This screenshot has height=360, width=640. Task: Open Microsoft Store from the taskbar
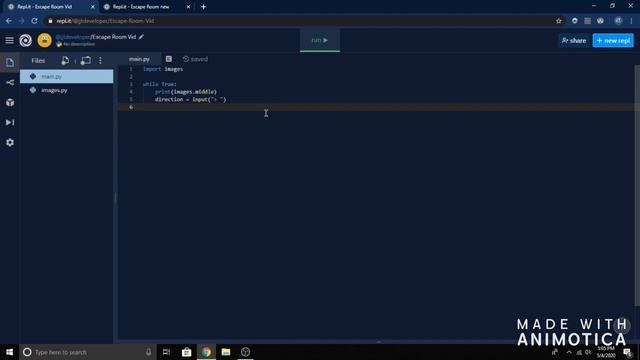[x=187, y=352]
